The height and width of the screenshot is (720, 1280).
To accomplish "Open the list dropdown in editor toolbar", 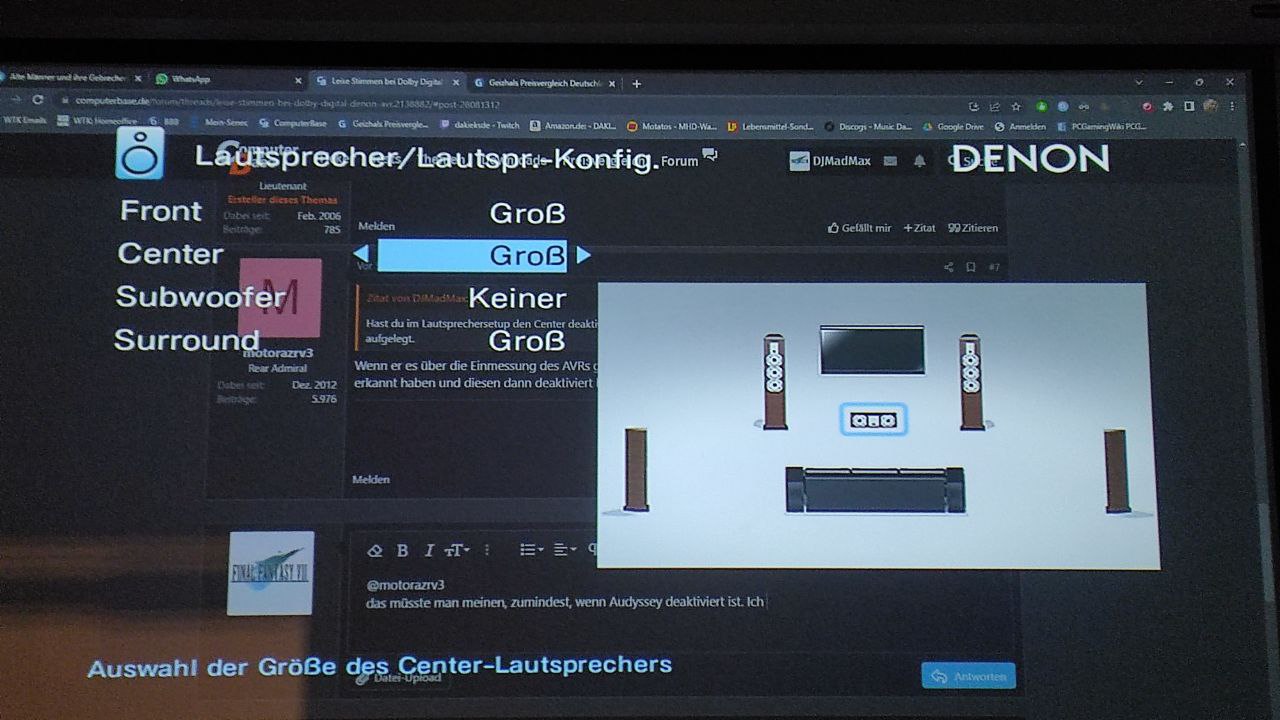I will coord(532,550).
